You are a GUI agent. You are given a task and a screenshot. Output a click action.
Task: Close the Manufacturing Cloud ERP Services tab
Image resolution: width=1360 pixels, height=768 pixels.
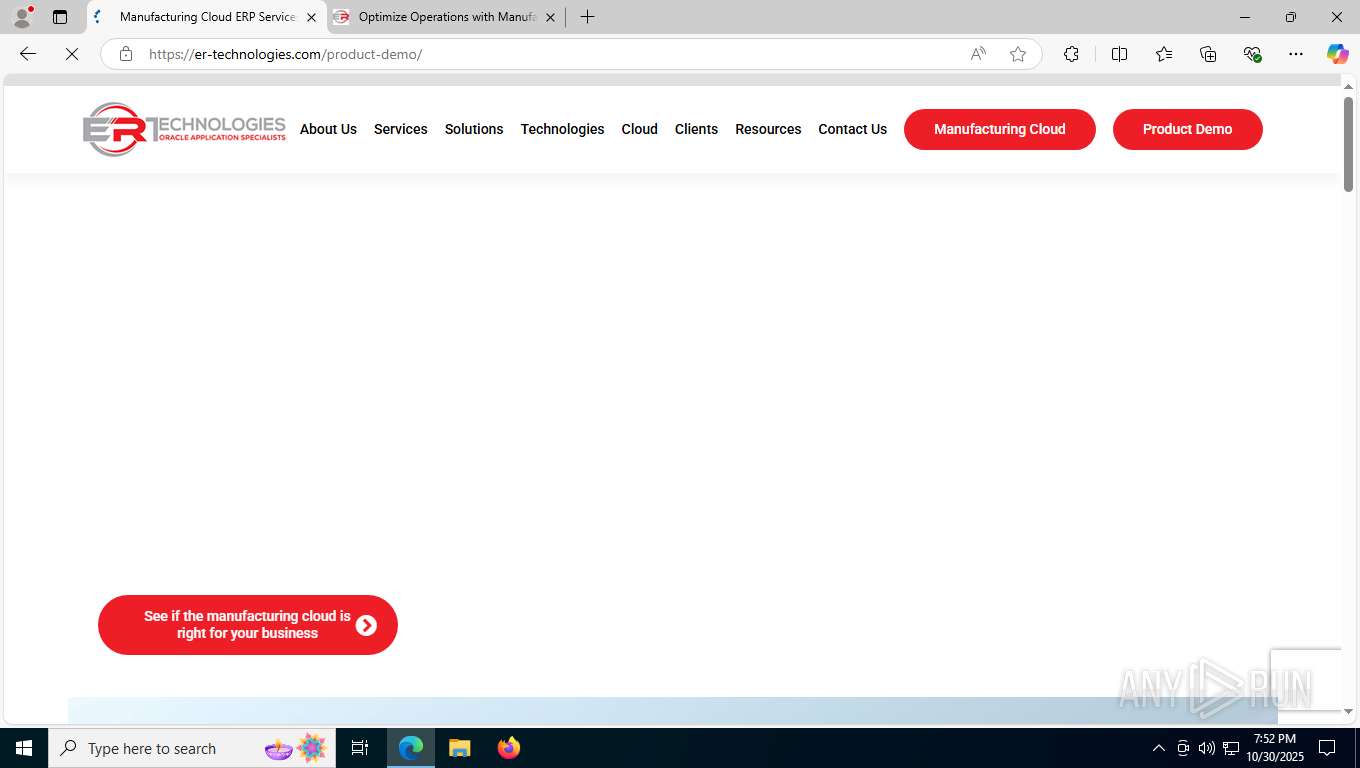311,17
